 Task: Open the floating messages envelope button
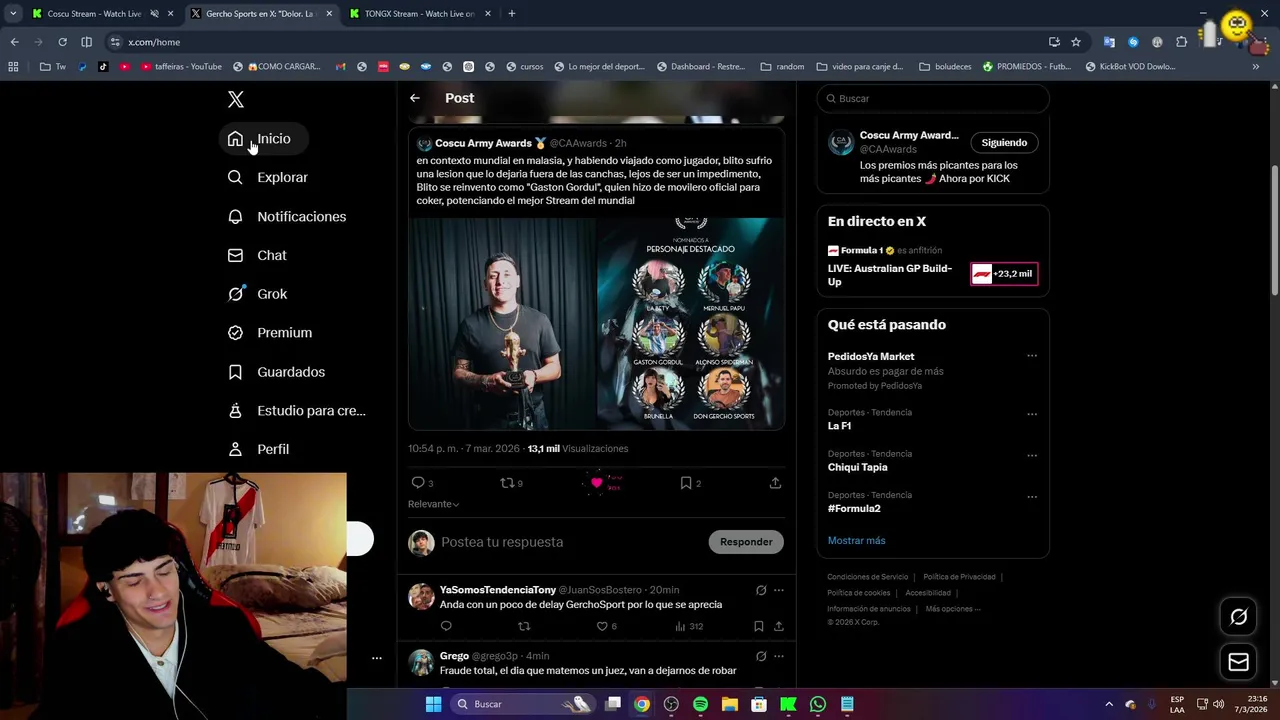point(1238,662)
